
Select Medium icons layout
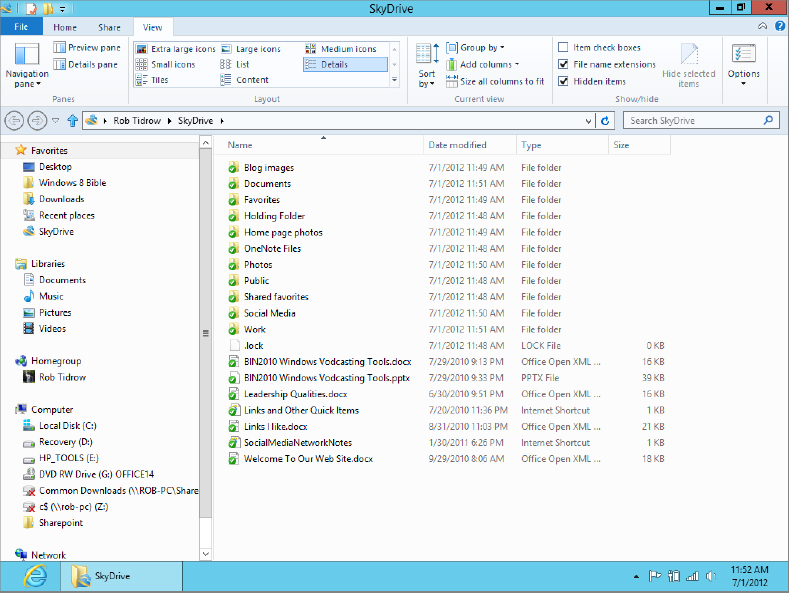pos(341,49)
